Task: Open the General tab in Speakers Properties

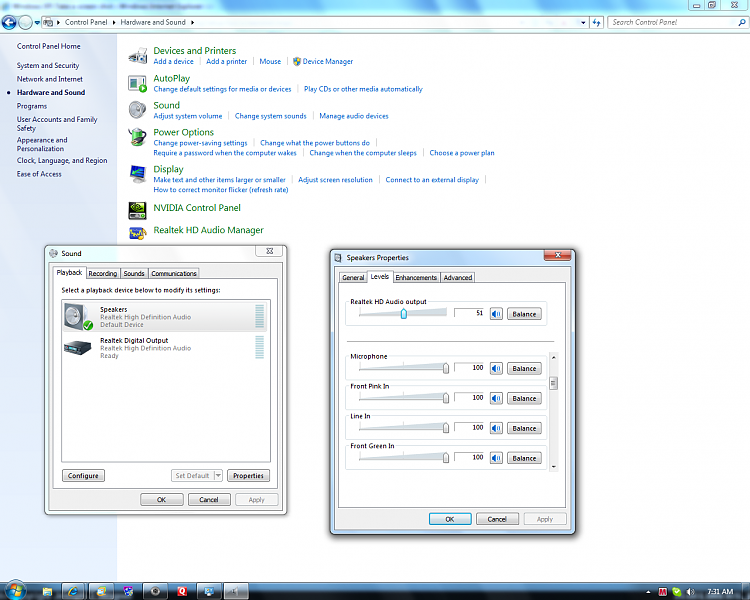Action: point(353,278)
